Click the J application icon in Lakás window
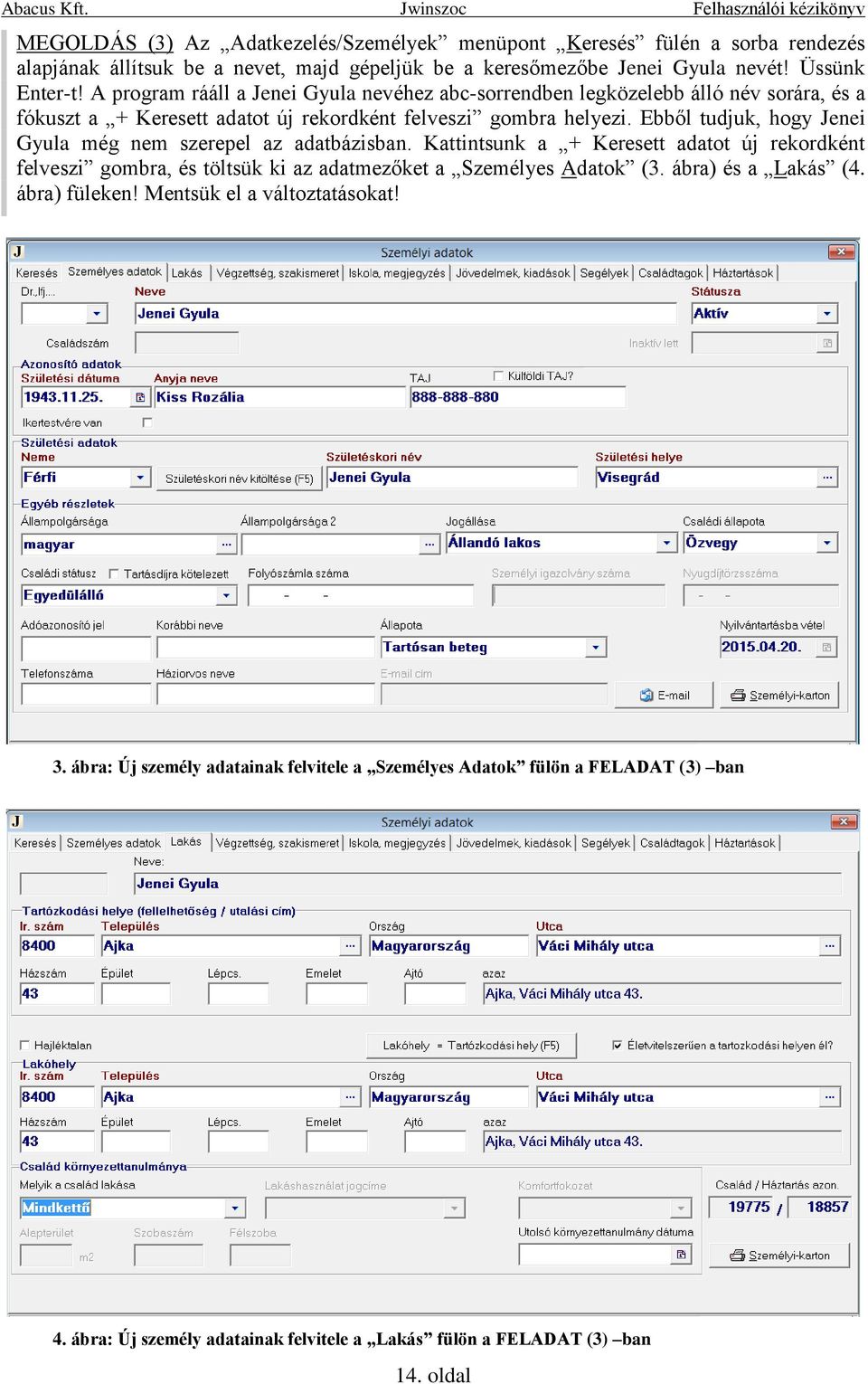This screenshot has height=1384, width=868. pyautogui.click(x=16, y=821)
